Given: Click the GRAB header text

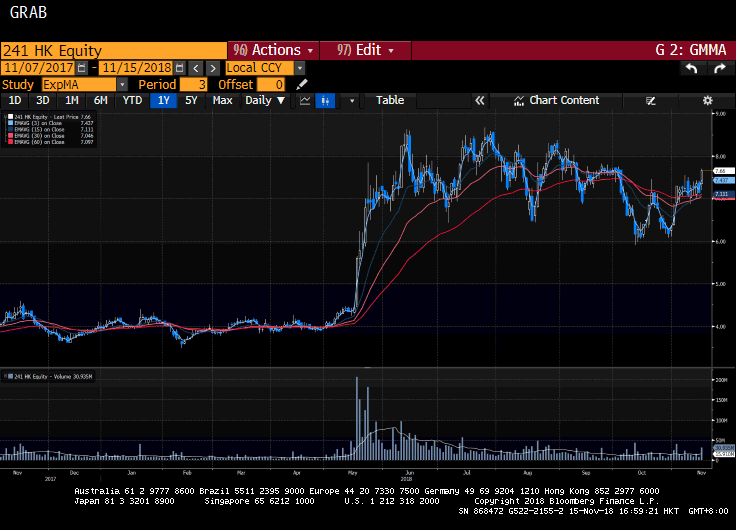Looking at the screenshot, I should click(28, 13).
